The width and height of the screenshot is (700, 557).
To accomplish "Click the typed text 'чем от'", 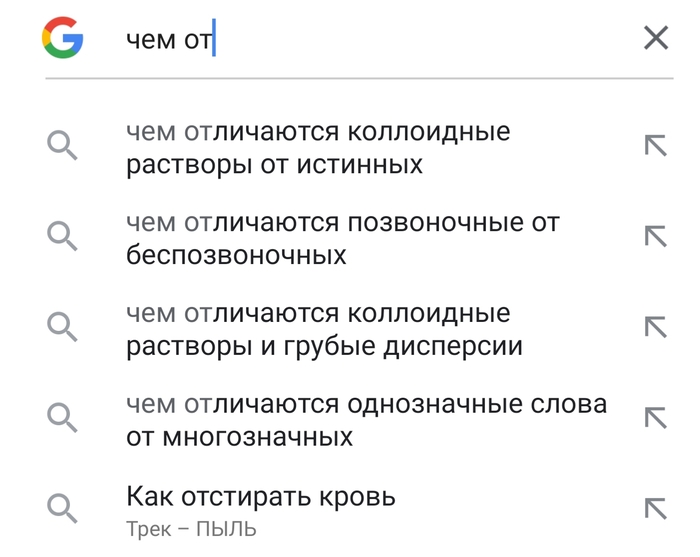I will [168, 40].
